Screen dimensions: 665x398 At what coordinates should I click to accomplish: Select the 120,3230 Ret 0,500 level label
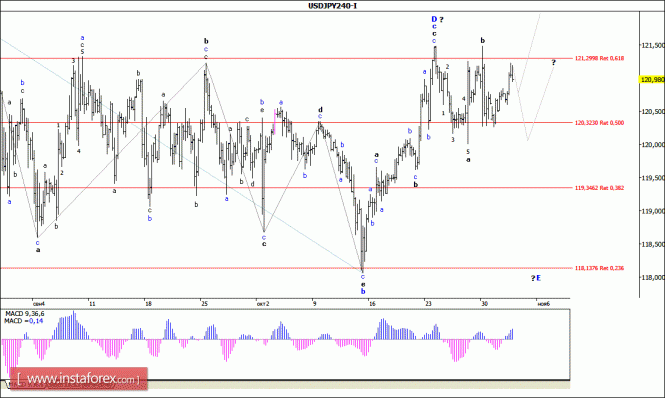pos(599,123)
